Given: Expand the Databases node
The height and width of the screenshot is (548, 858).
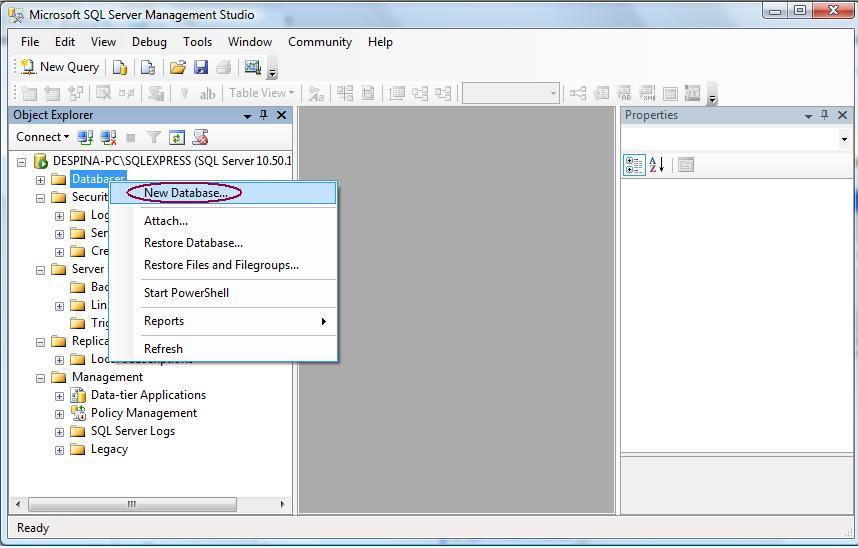Looking at the screenshot, I should tap(40, 180).
